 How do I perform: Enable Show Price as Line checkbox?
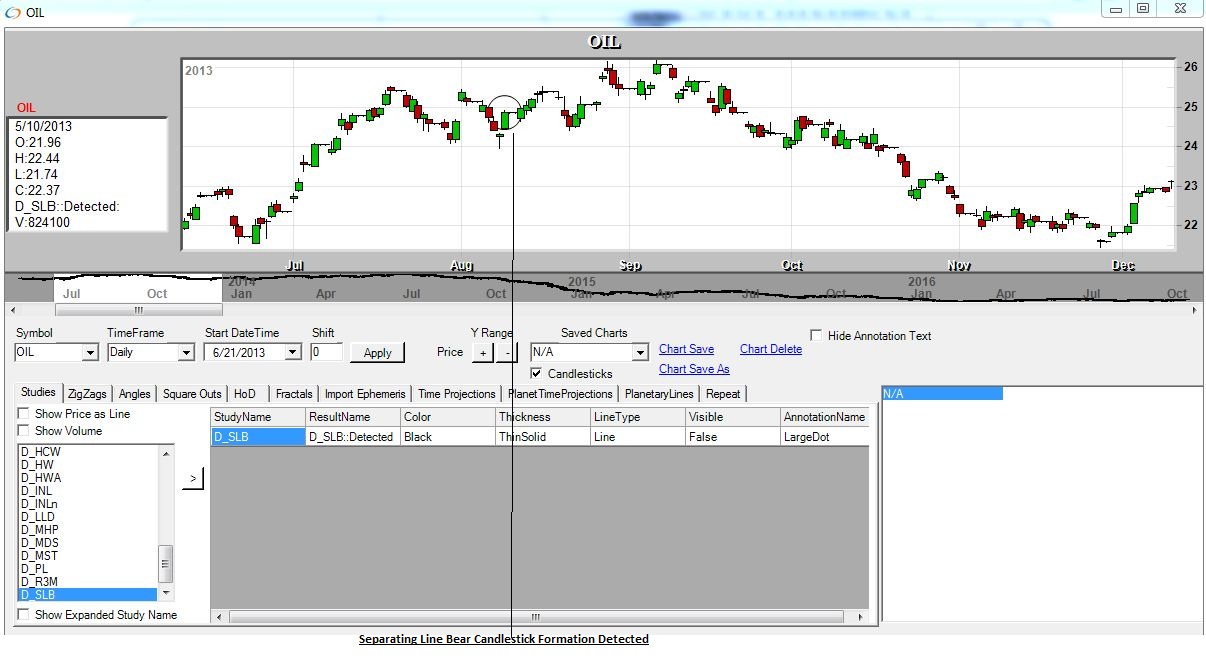pyautogui.click(x=24, y=414)
